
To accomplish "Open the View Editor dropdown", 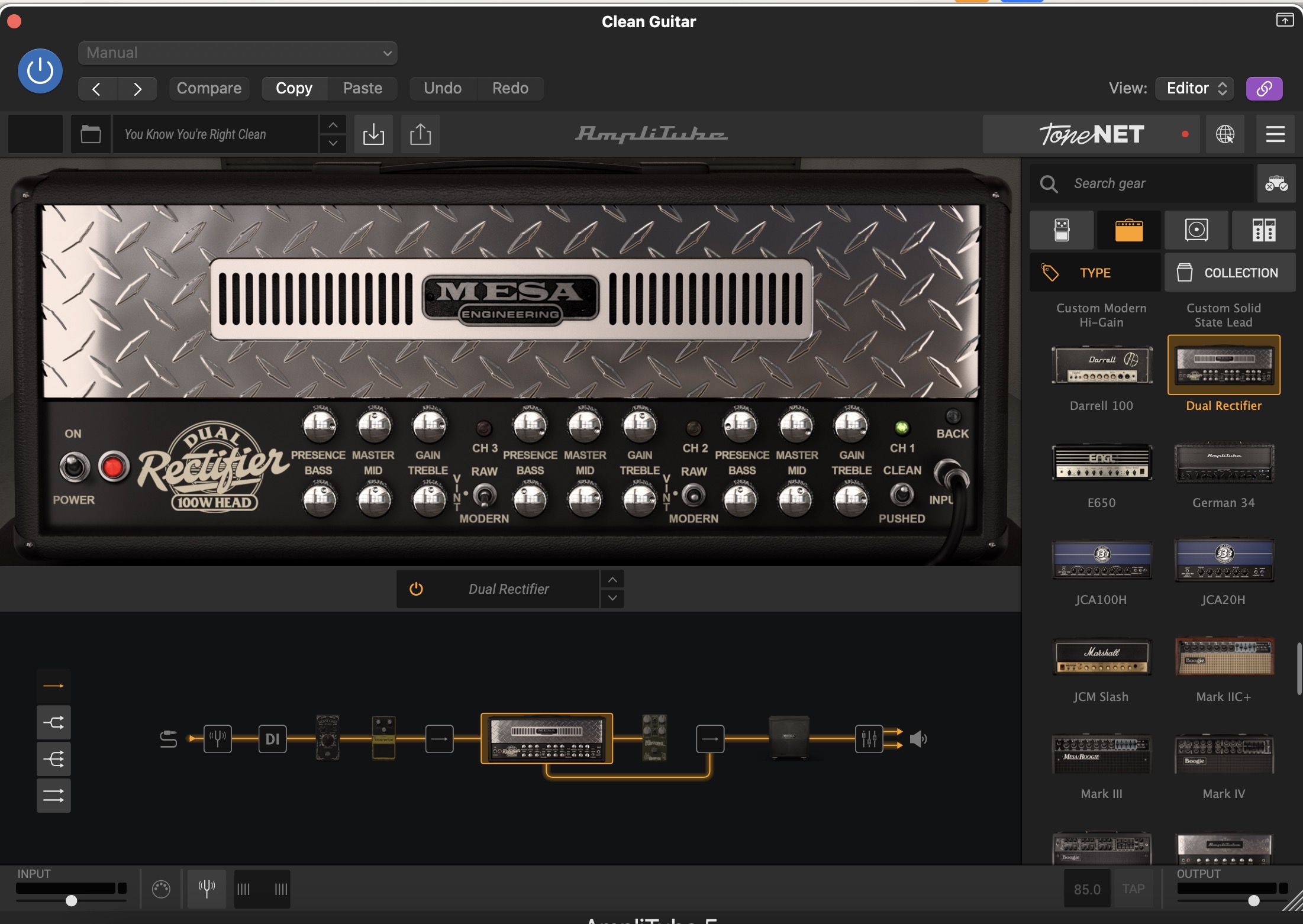I will [x=1195, y=89].
